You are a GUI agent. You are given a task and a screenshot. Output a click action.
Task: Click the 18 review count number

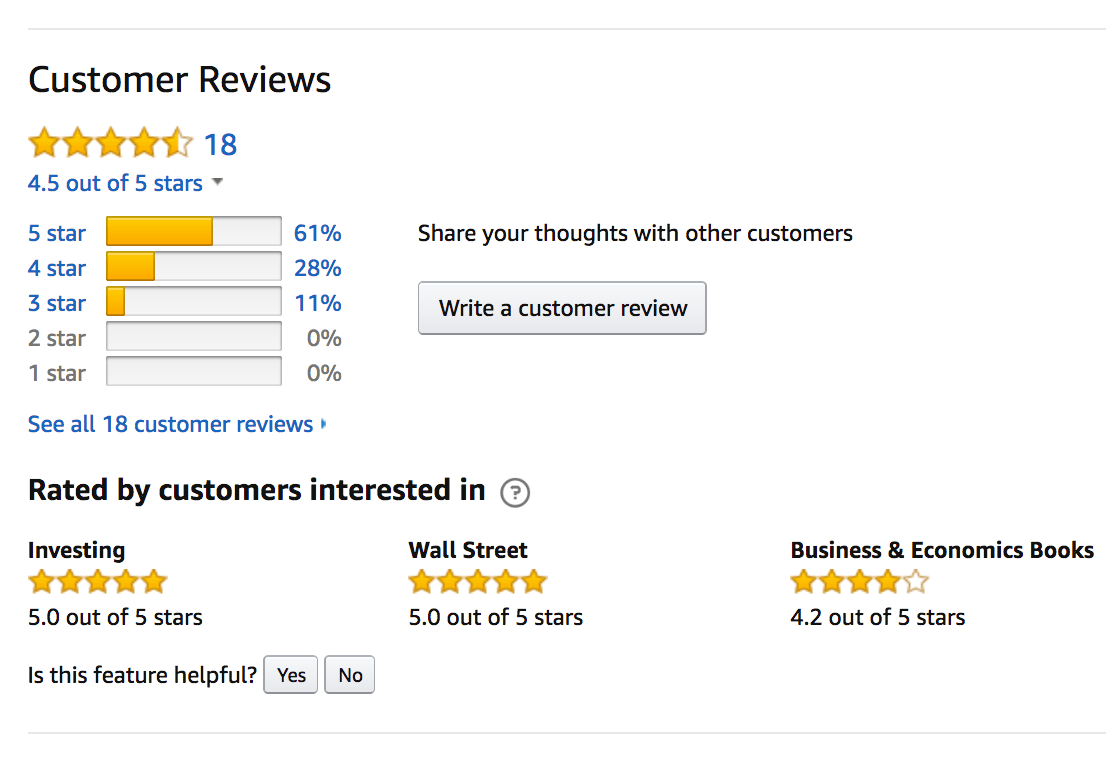coord(220,145)
